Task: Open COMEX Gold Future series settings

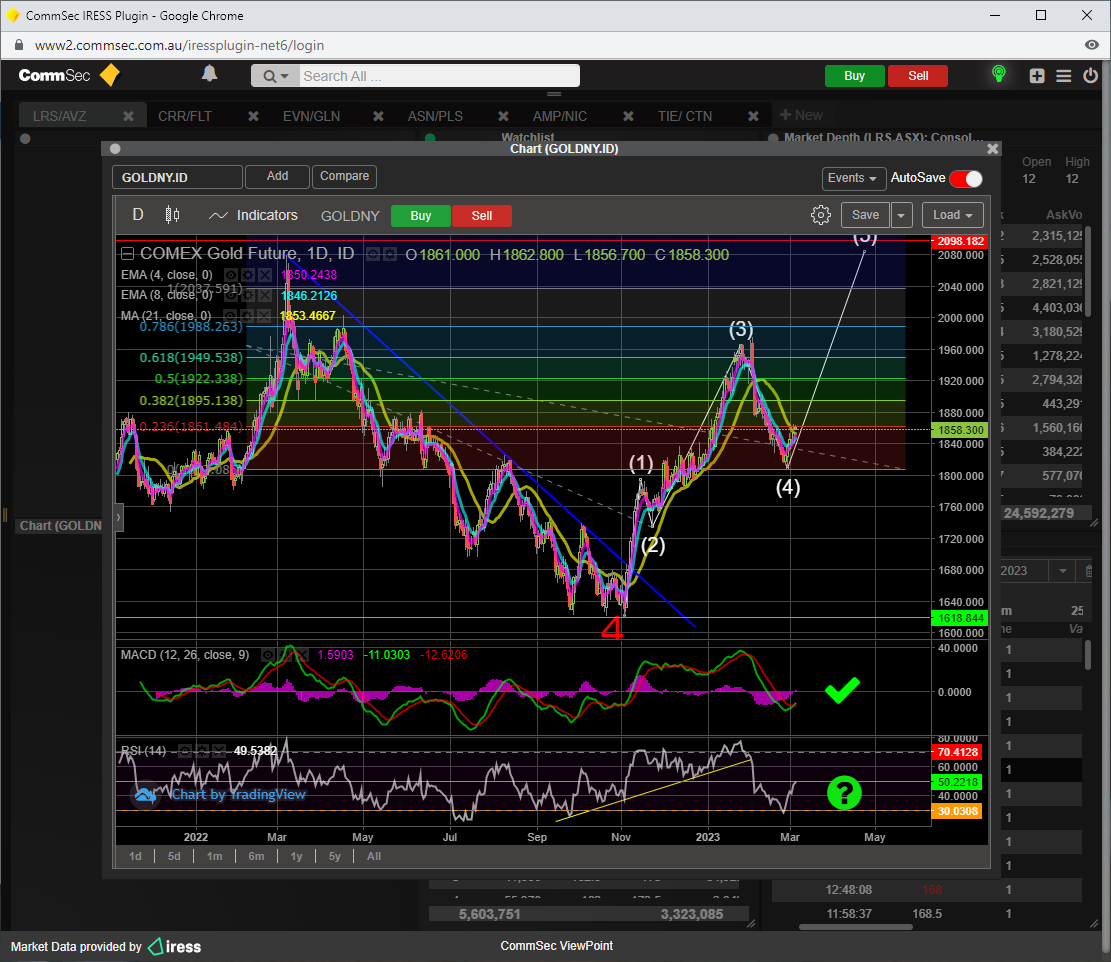Action: point(390,254)
